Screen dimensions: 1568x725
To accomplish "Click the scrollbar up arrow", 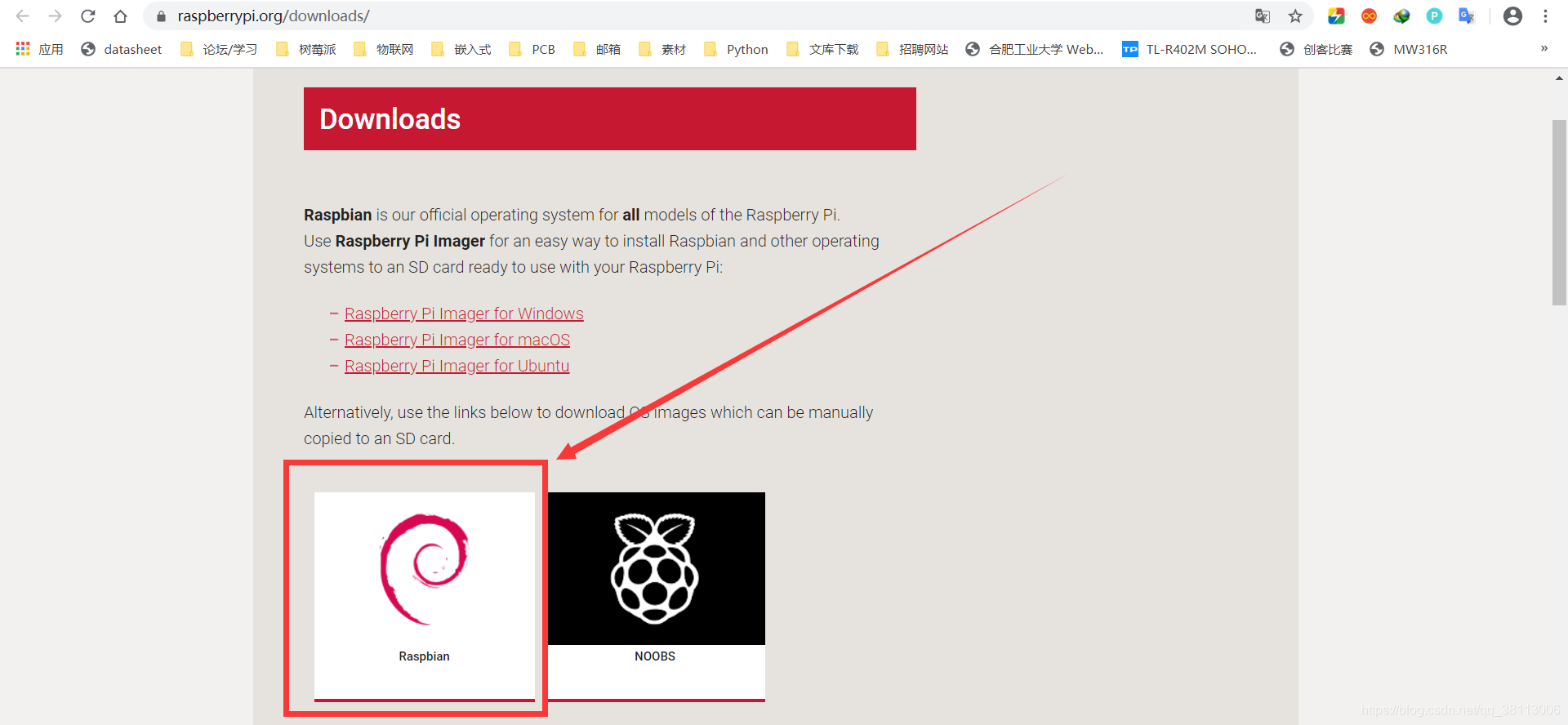I will coord(1559,78).
